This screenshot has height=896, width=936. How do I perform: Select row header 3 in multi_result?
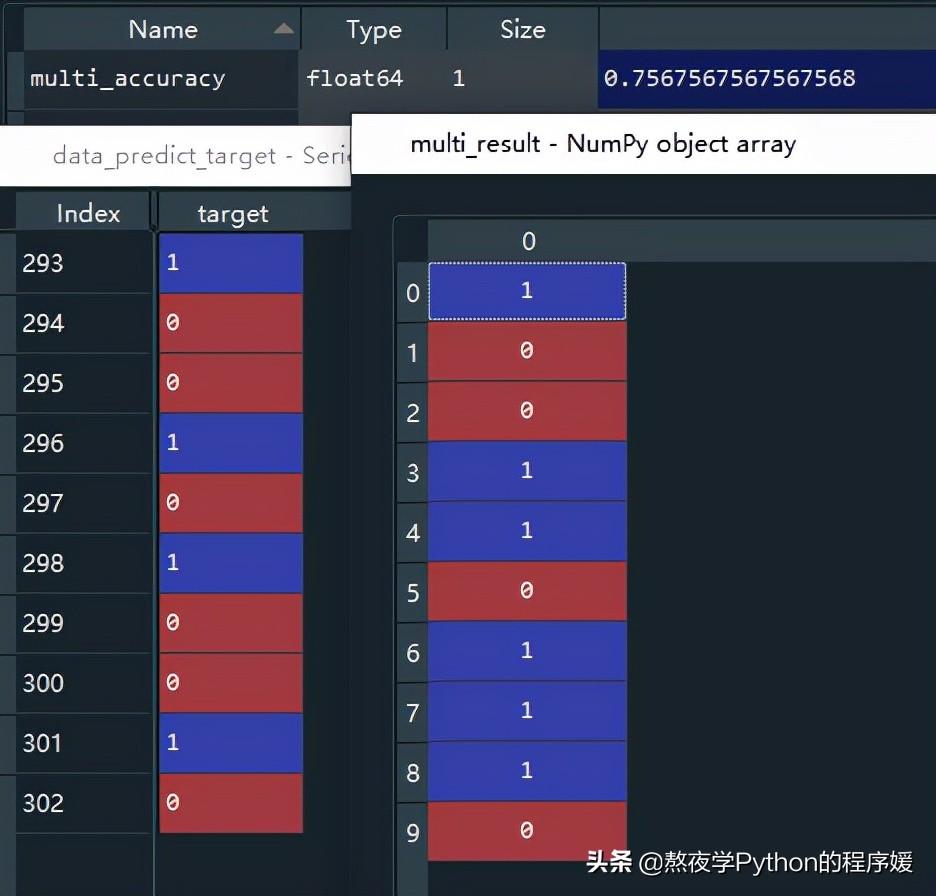point(412,473)
